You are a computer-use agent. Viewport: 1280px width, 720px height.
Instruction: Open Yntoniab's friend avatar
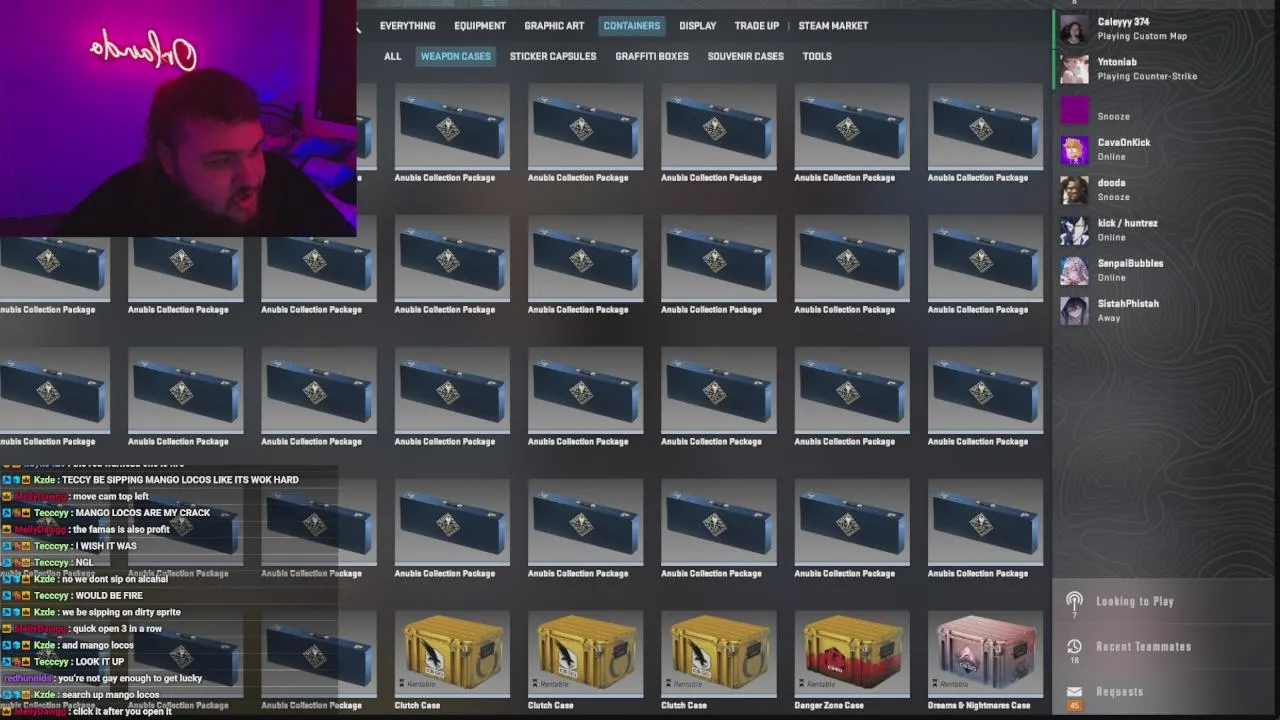1074,69
